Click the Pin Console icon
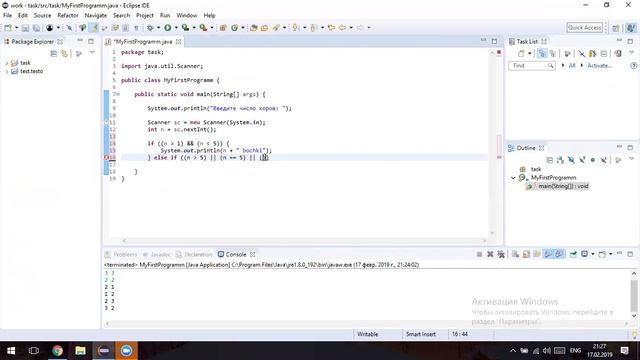 (573, 254)
